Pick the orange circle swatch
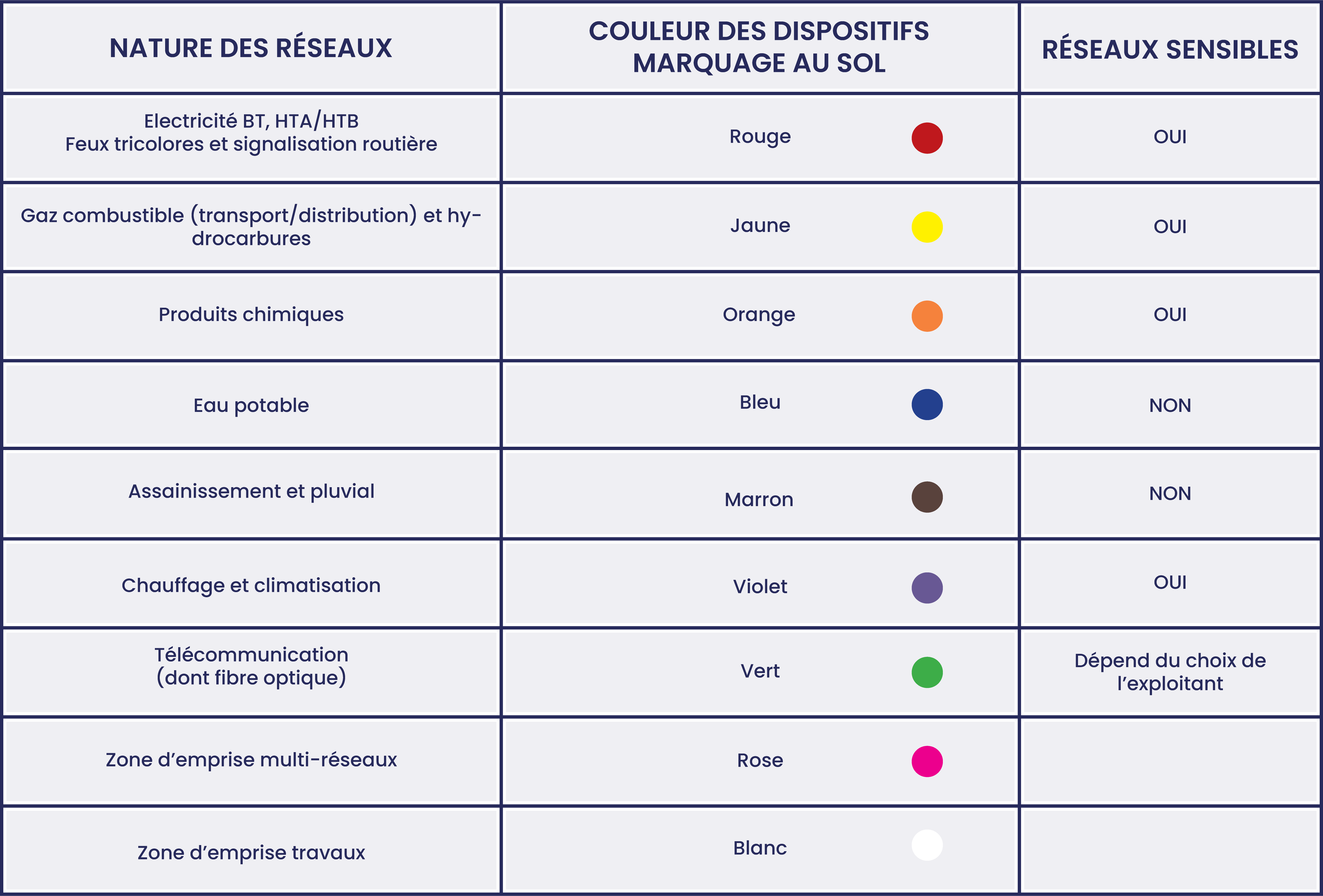 927,316
